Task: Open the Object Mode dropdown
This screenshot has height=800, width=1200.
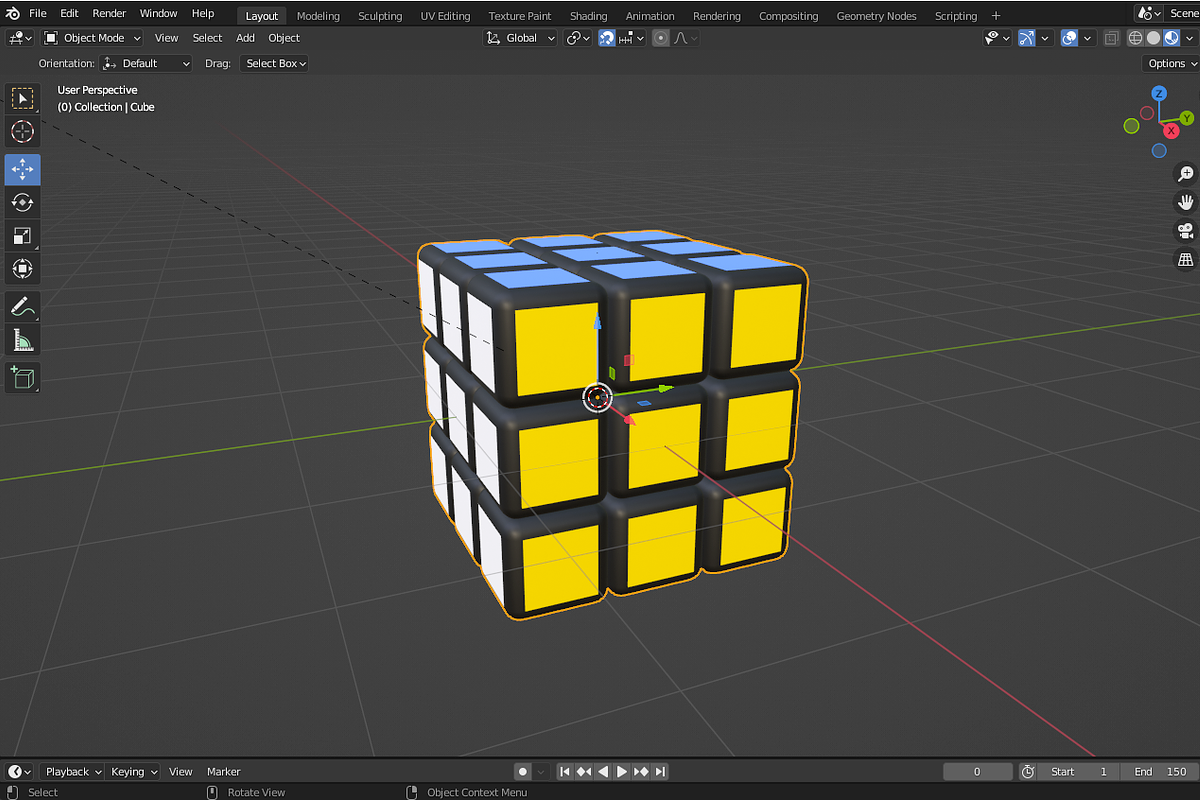Action: pos(93,38)
